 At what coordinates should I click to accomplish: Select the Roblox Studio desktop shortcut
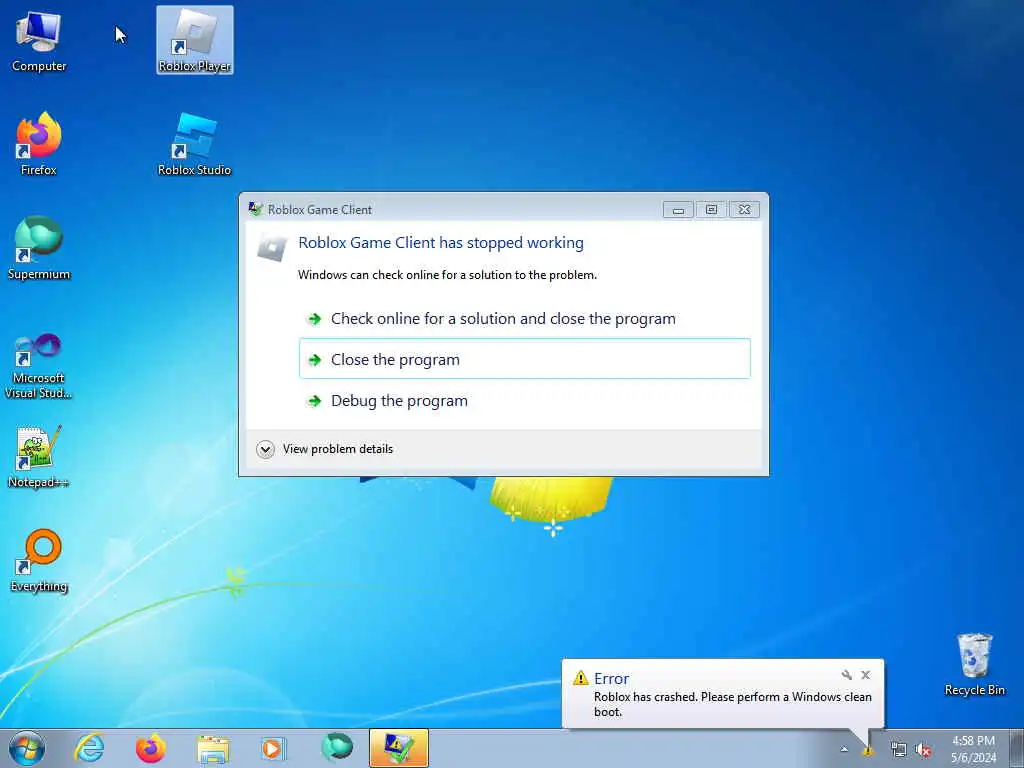[x=195, y=144]
